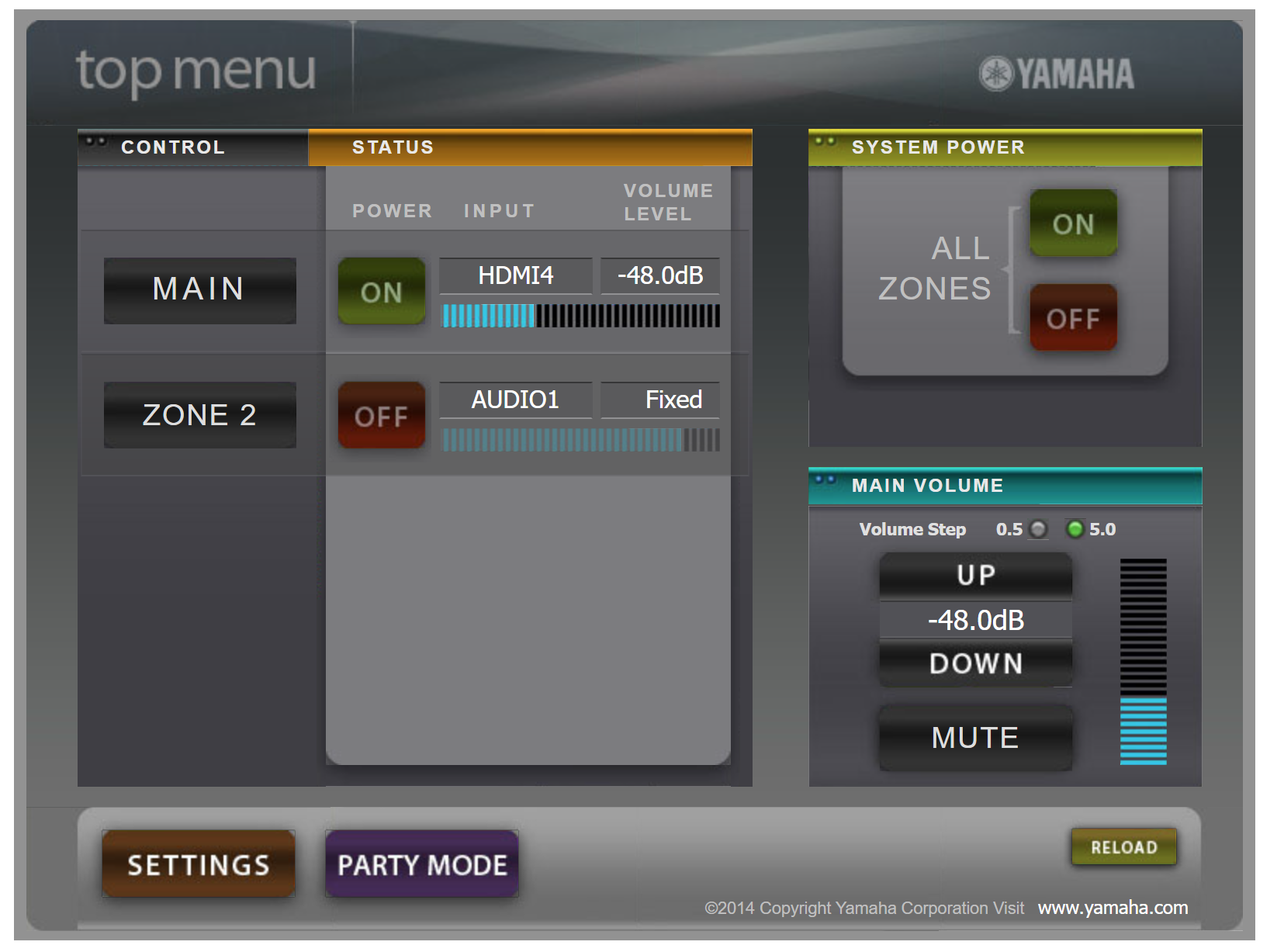This screenshot has height=952, width=1284.
Task: Switch to the STATUS tab
Action: point(393,147)
